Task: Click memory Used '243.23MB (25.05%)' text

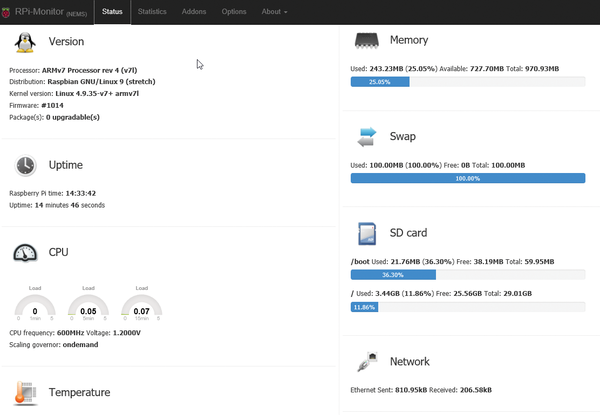Action: click(403, 69)
